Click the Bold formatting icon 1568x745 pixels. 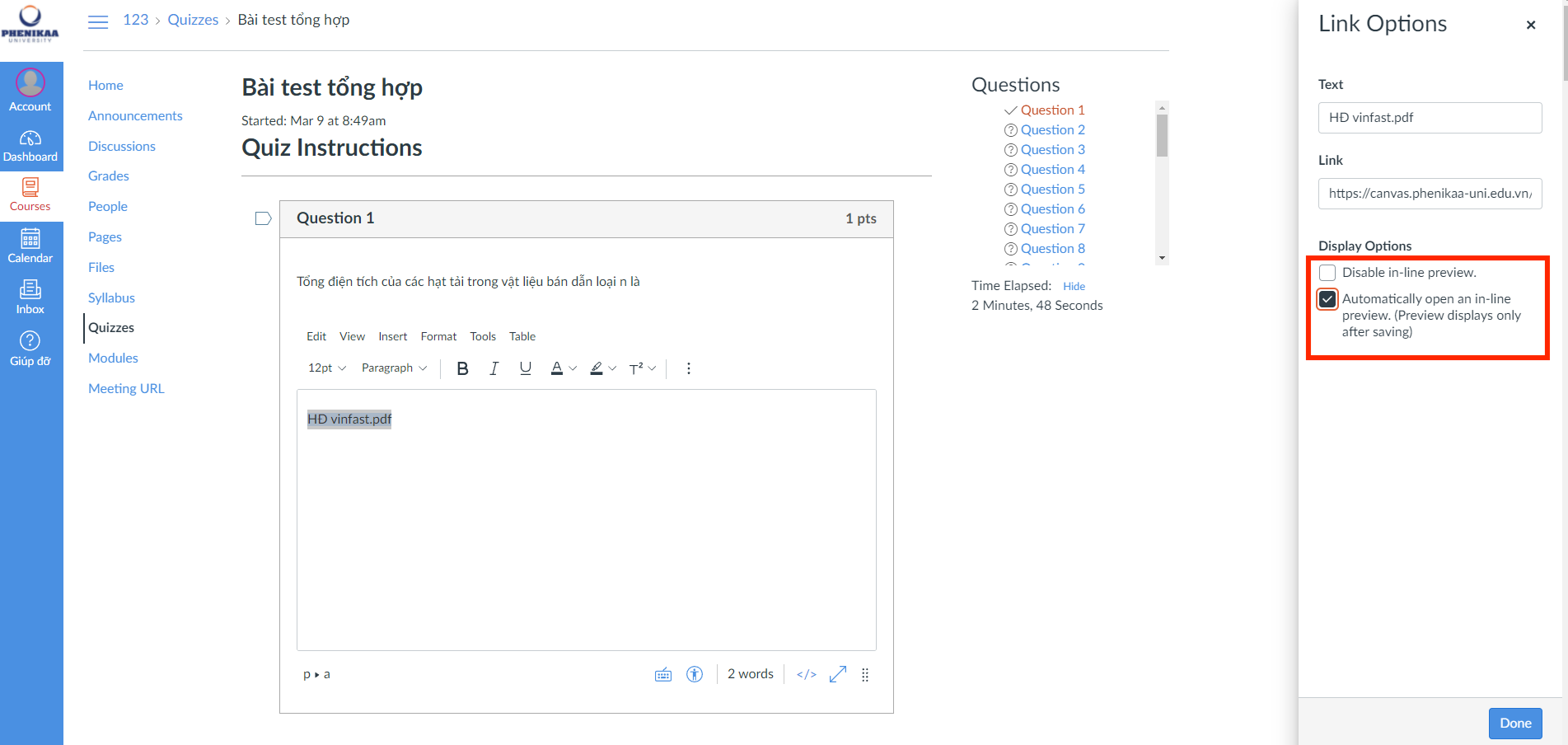pyautogui.click(x=462, y=368)
